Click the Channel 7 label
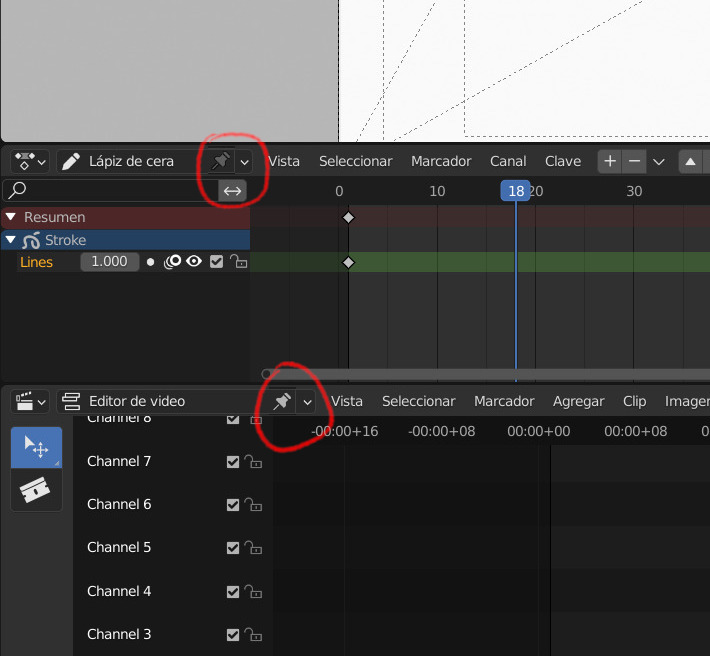The height and width of the screenshot is (656, 710). click(119, 461)
